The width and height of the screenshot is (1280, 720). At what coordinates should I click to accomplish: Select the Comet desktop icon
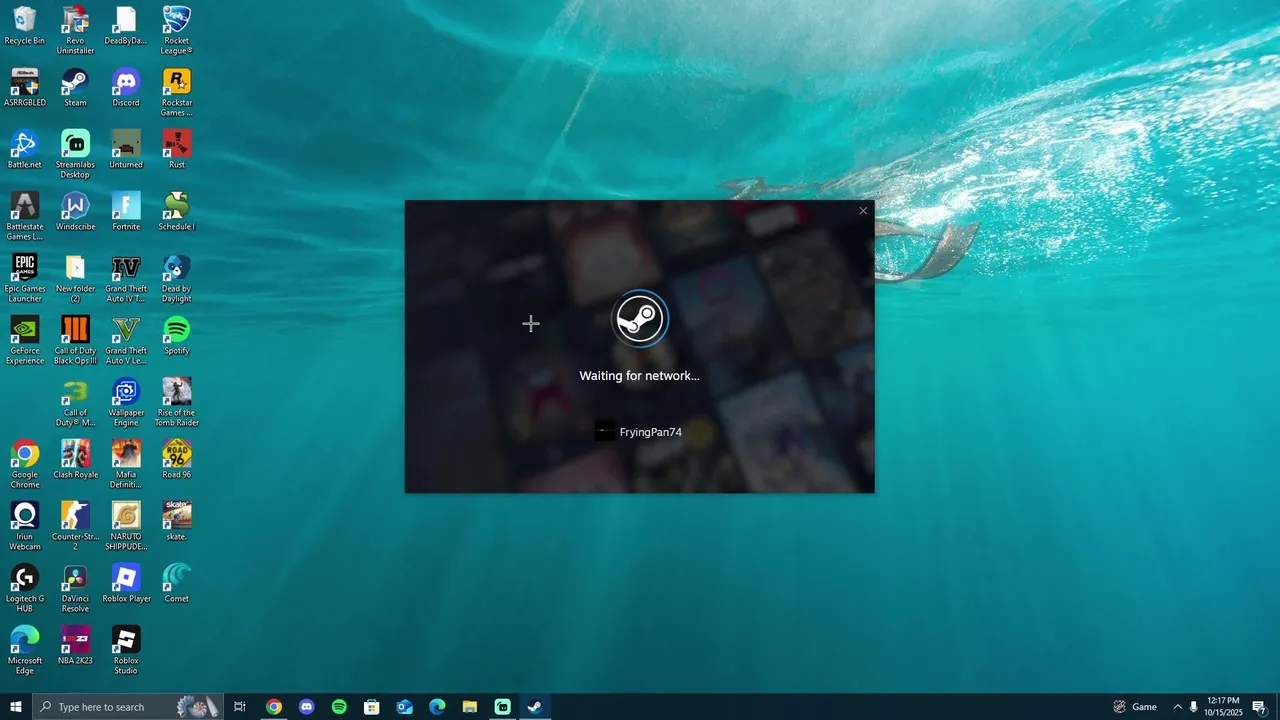(177, 584)
